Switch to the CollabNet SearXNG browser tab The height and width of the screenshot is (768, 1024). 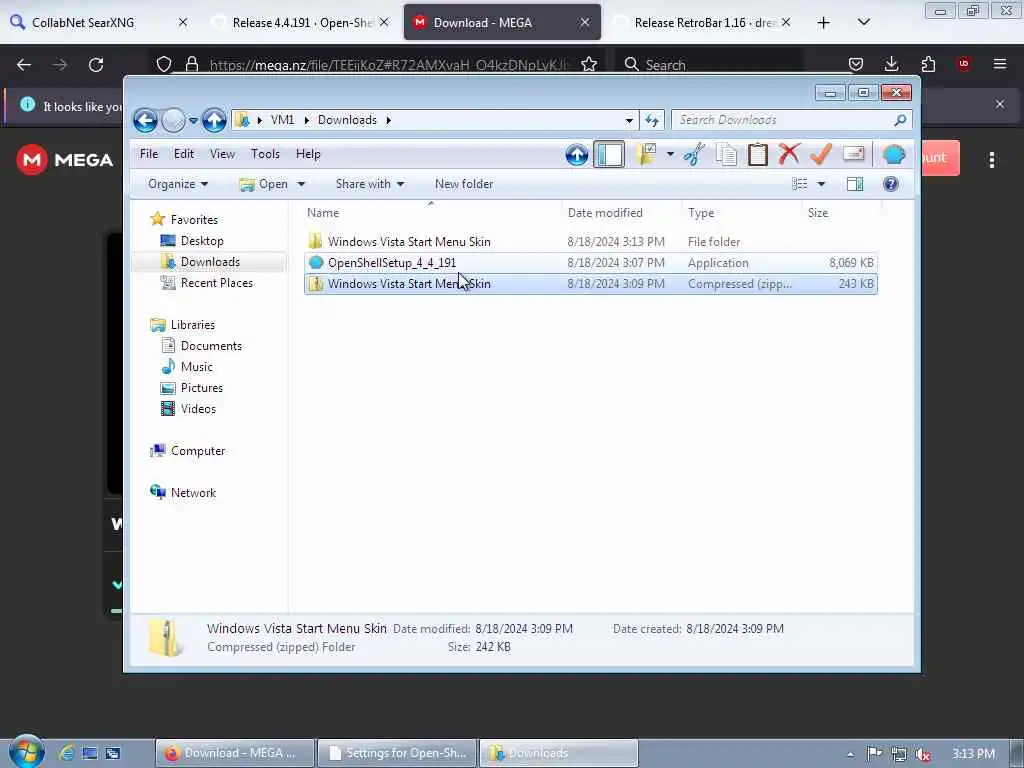(x=100, y=22)
